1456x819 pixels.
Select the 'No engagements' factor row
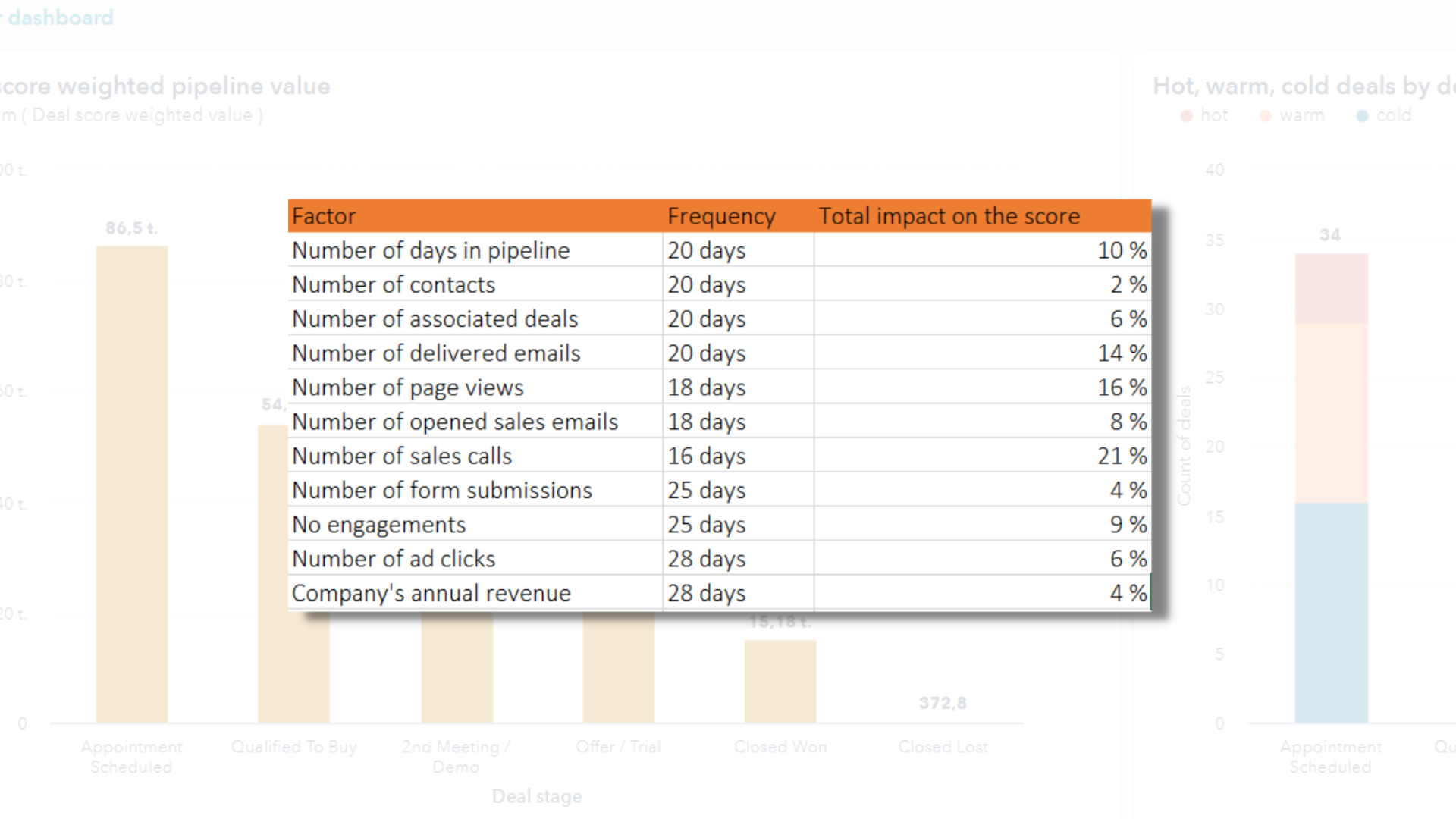[379, 524]
